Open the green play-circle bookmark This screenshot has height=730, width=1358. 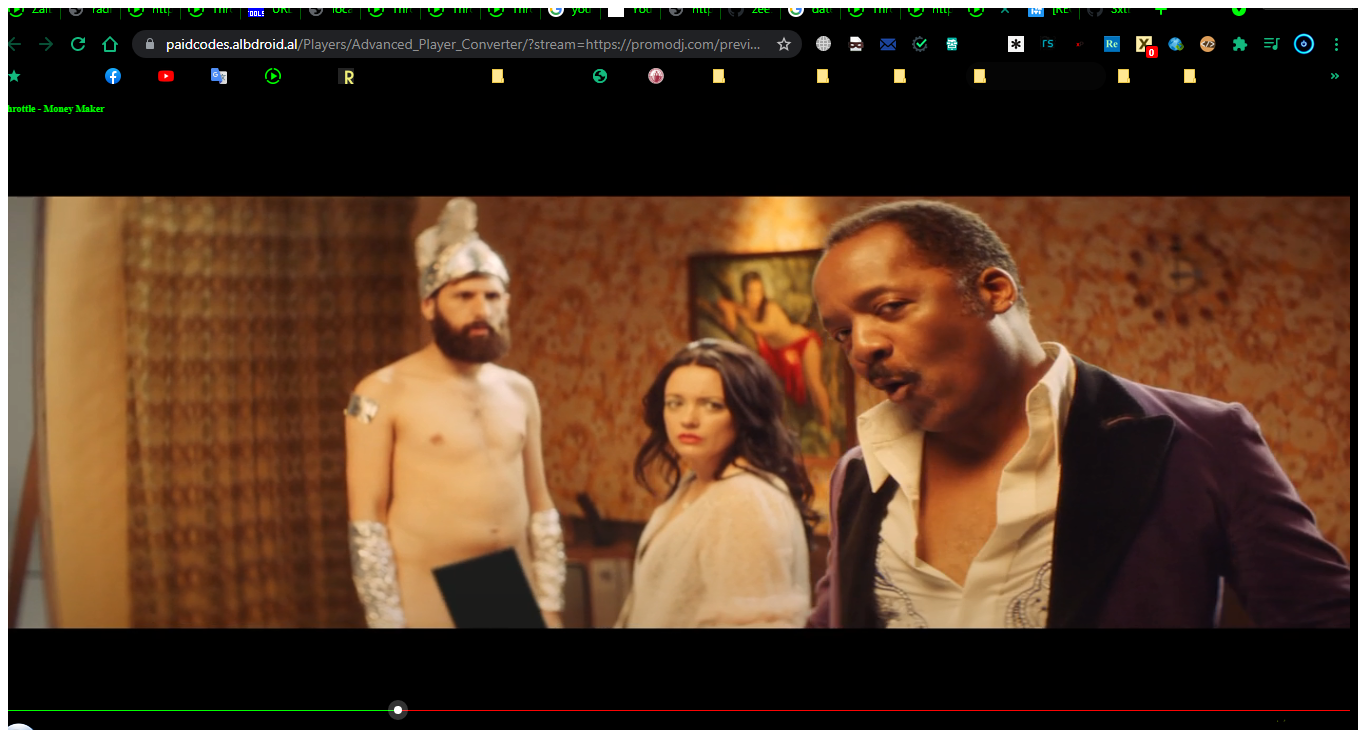(x=273, y=76)
